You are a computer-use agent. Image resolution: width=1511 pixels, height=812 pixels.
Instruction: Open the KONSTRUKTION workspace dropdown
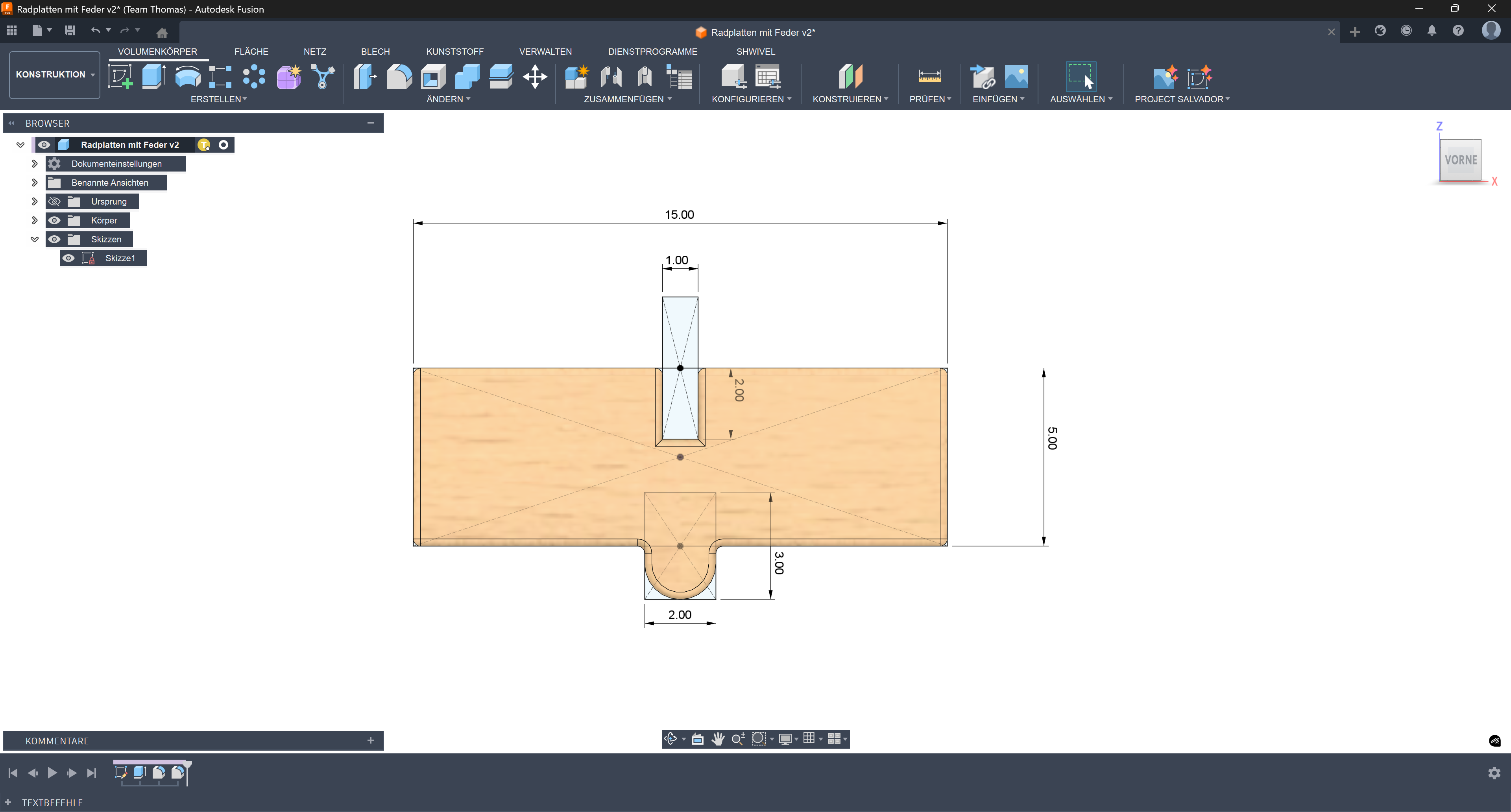tap(55, 74)
